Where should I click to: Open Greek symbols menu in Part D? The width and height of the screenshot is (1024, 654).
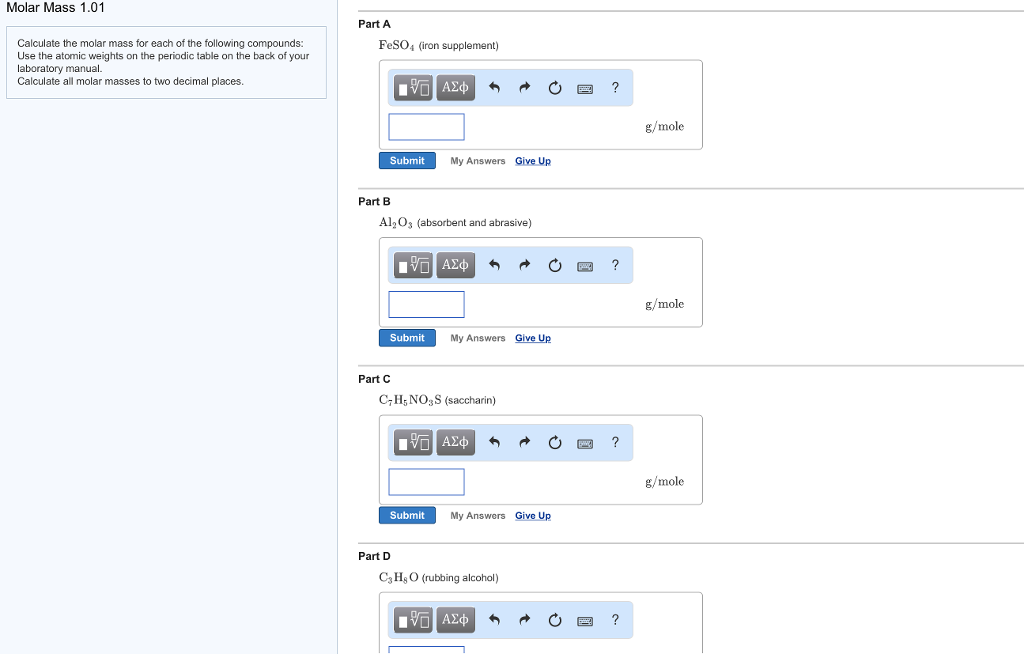point(455,620)
